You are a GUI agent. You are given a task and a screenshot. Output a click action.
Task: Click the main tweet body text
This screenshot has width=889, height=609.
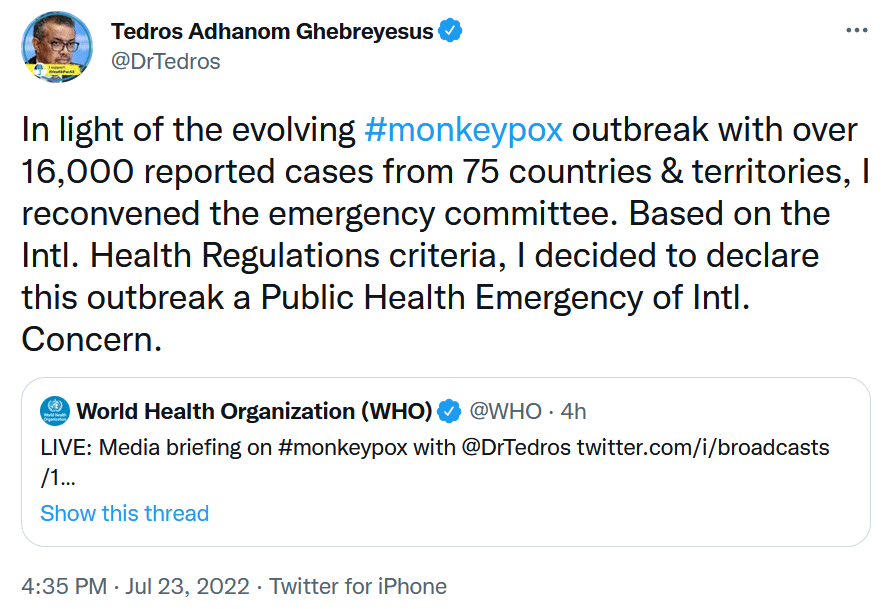pos(446,234)
